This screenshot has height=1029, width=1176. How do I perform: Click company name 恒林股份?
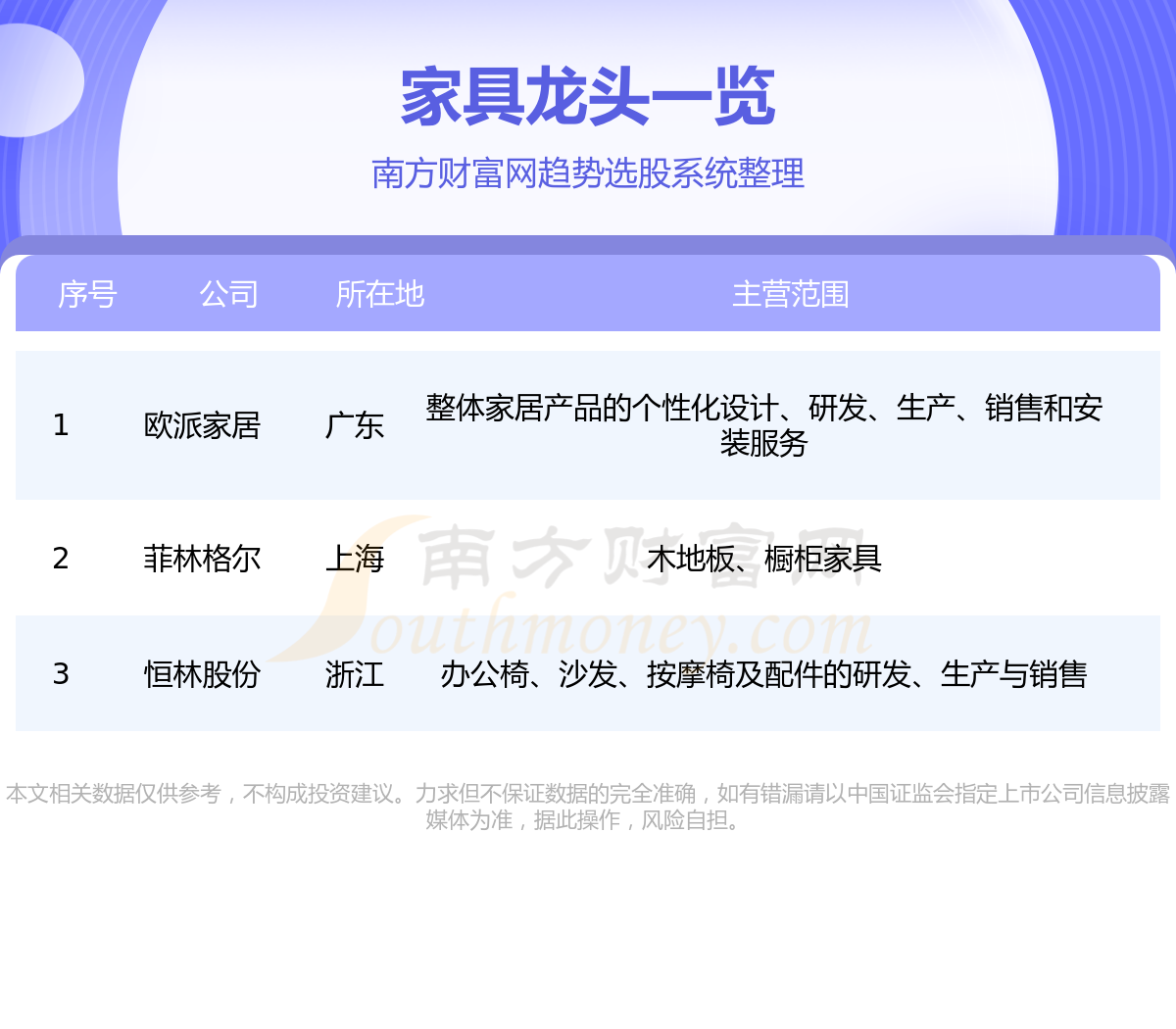[202, 674]
